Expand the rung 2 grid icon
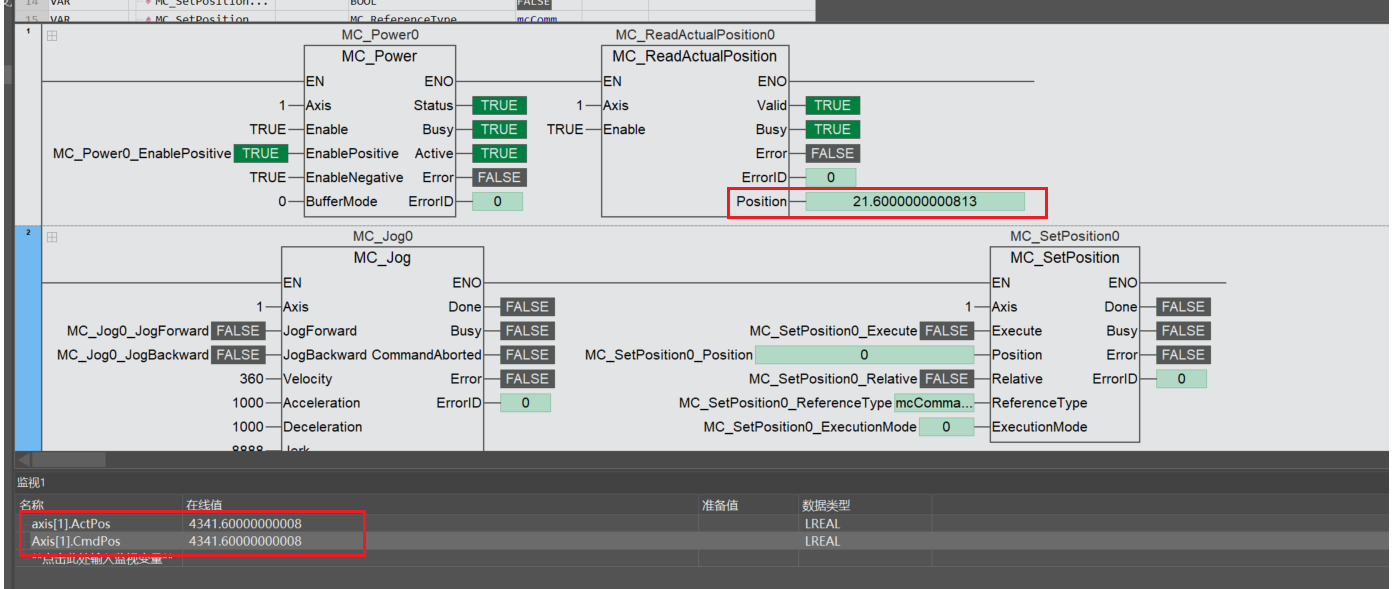Viewport: 1399px width, 589px height. tap(52, 237)
